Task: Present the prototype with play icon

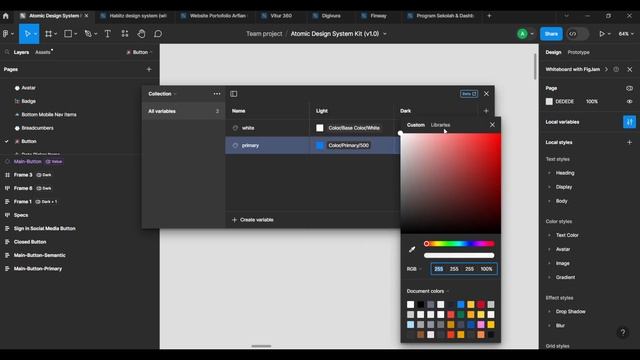Action: coord(602,34)
